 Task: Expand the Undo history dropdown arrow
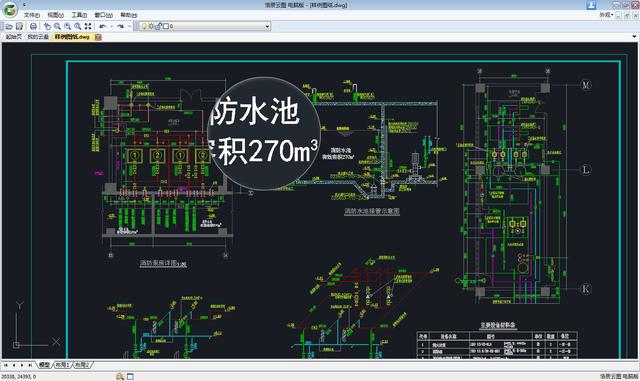point(111,27)
